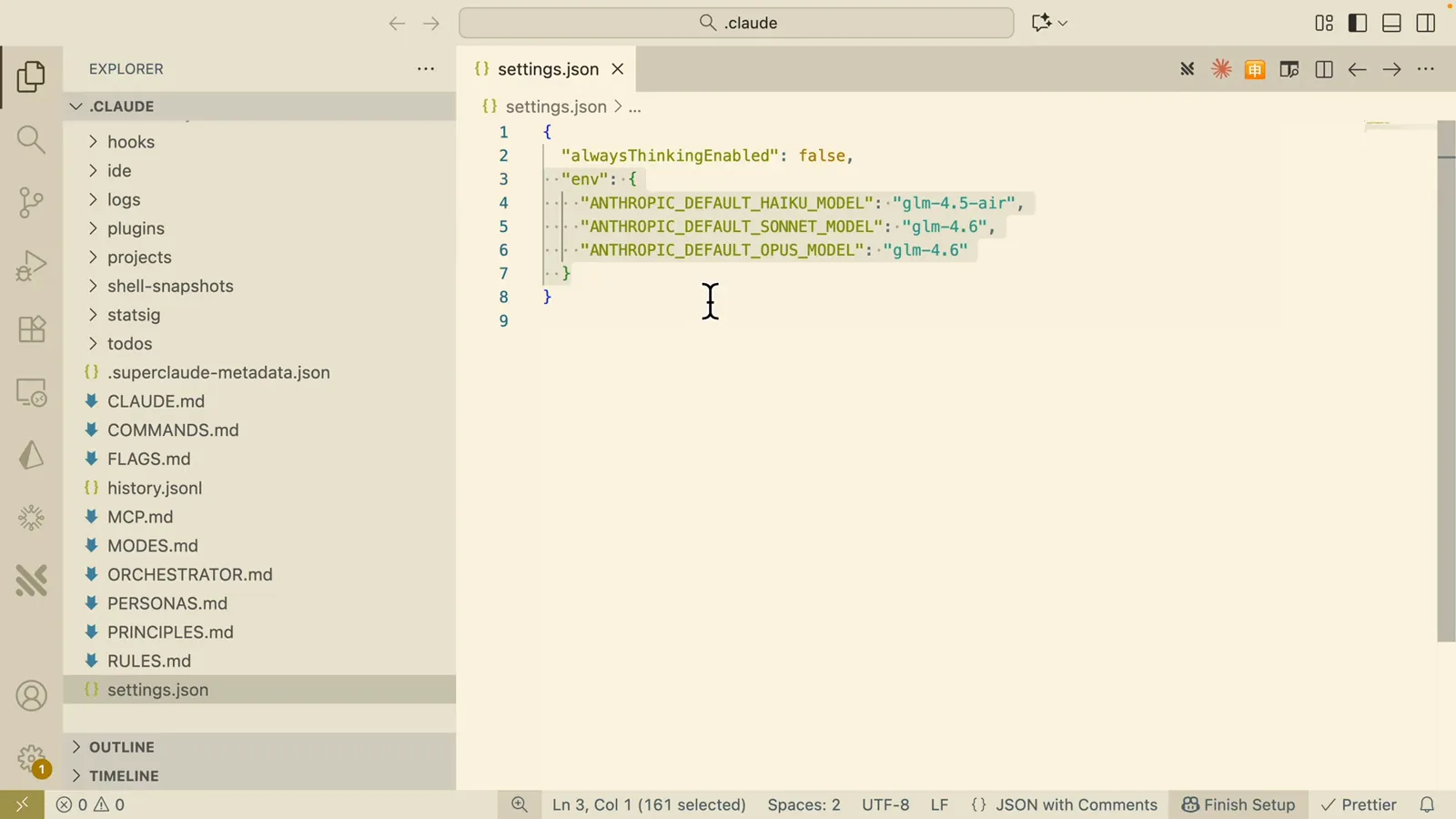Open preview to the side icon
This screenshot has height=819, width=1456.
pos(1289,69)
